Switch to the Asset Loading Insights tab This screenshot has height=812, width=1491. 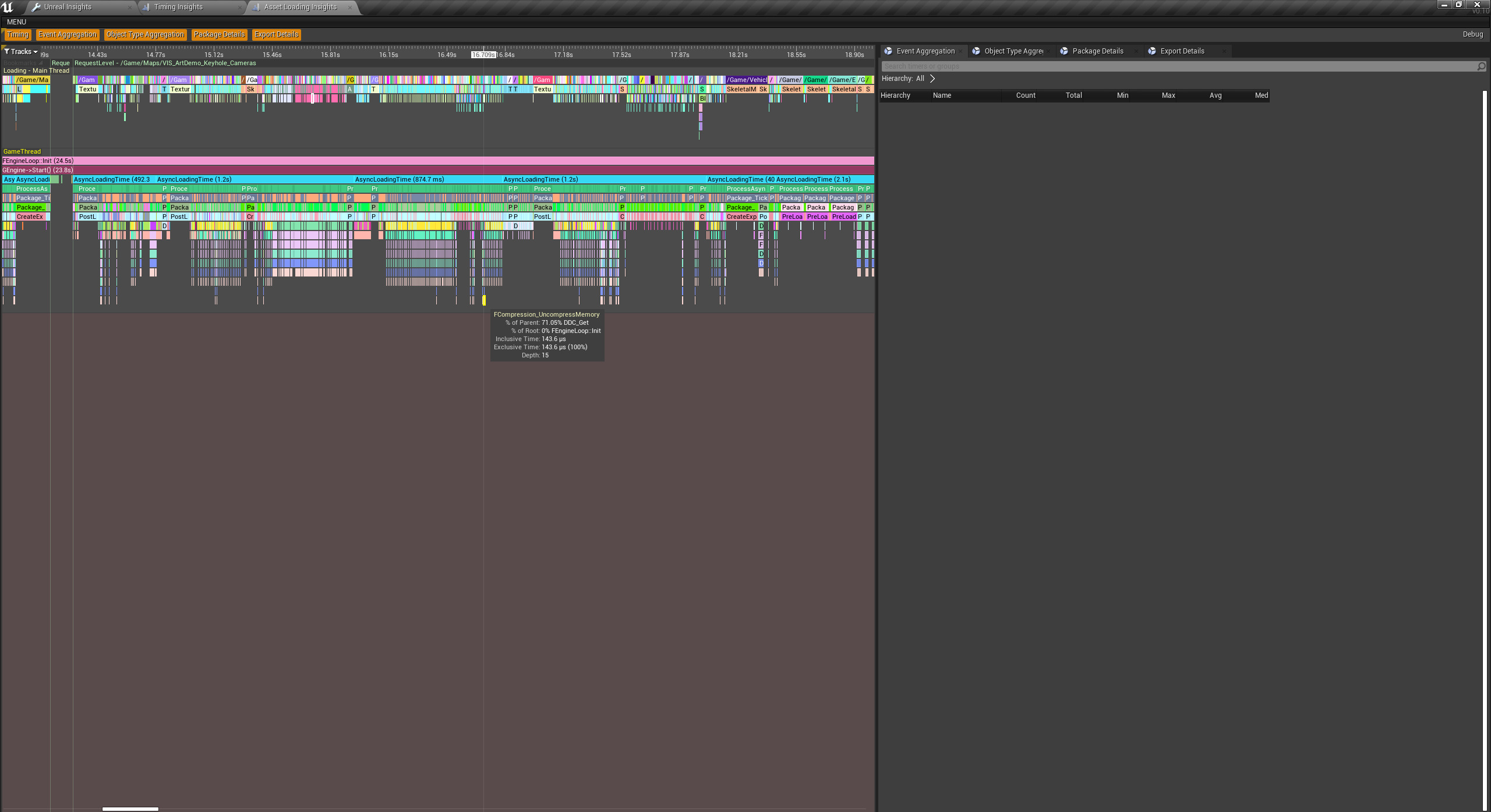[x=300, y=7]
